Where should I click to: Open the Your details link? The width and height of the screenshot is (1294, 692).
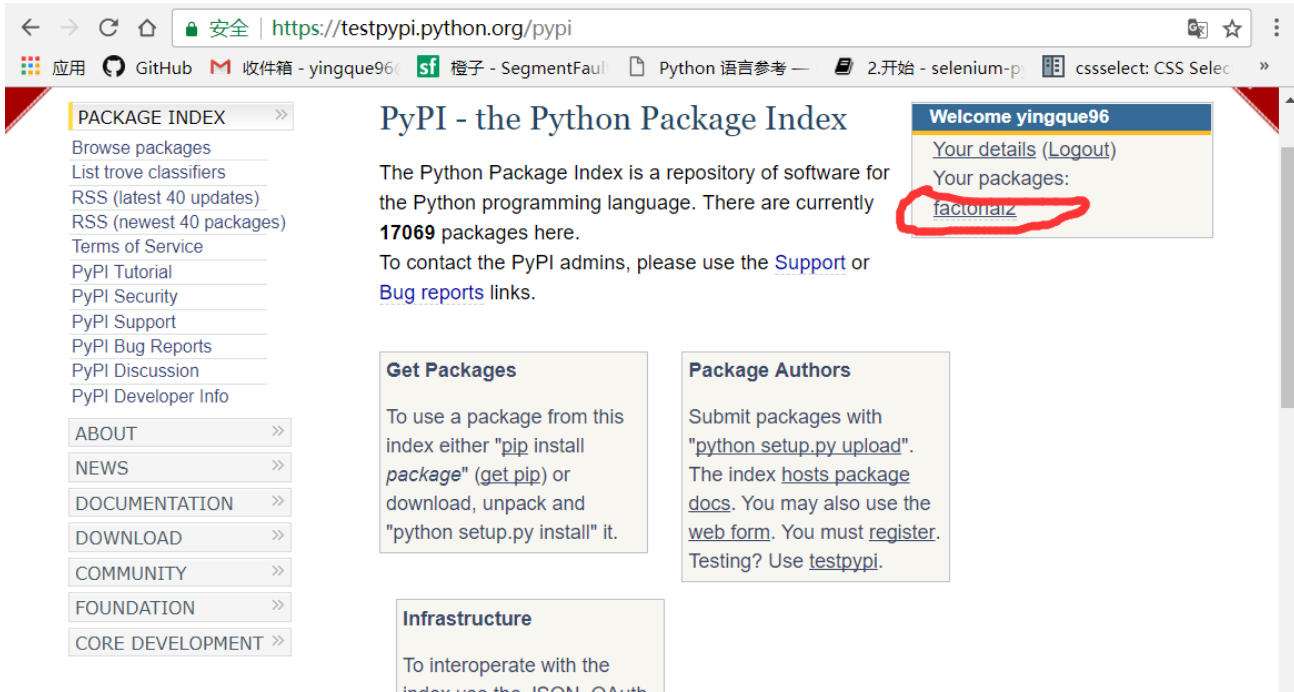pyautogui.click(x=984, y=150)
